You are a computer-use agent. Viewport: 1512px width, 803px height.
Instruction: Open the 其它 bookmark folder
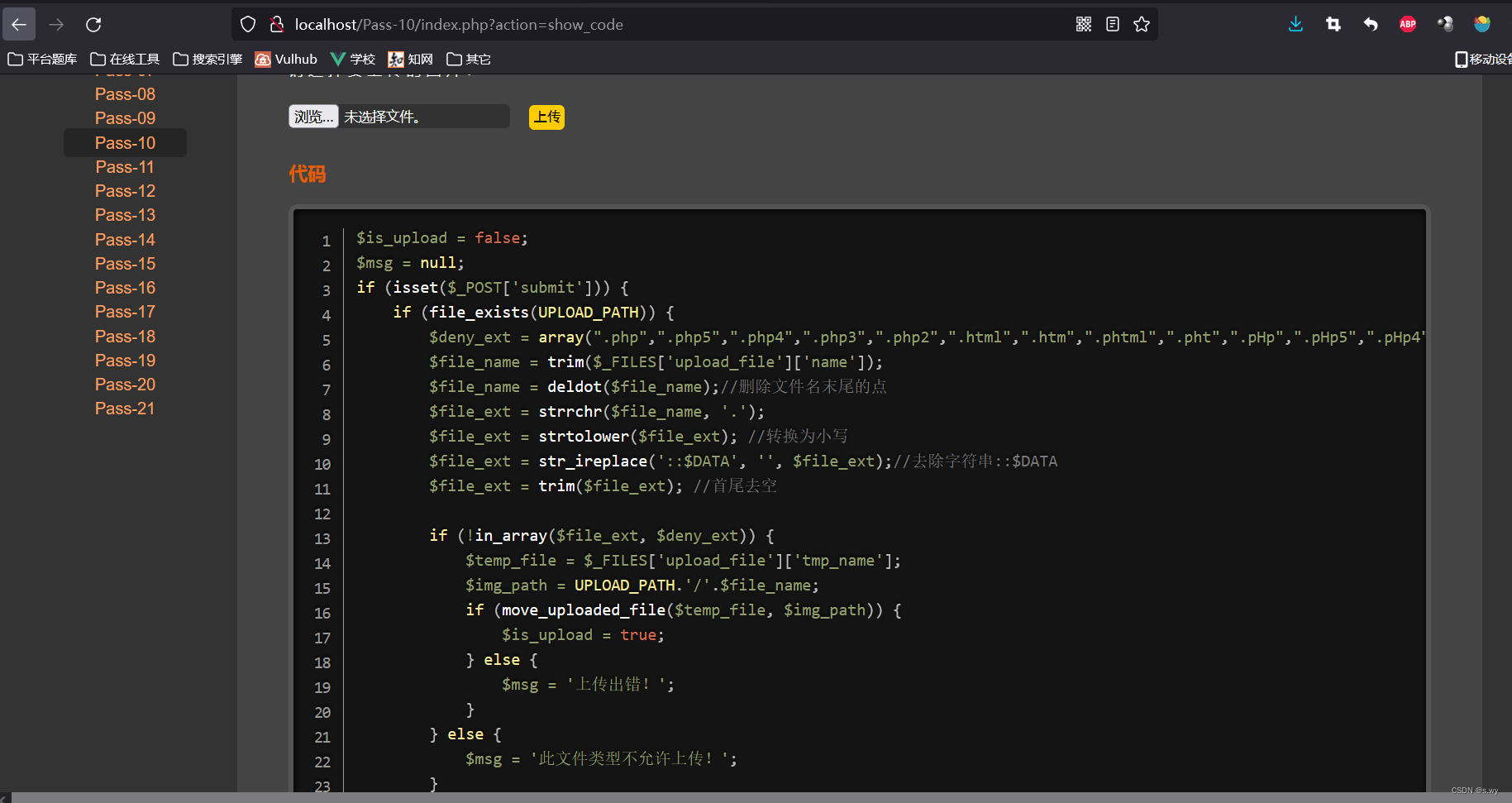469,59
